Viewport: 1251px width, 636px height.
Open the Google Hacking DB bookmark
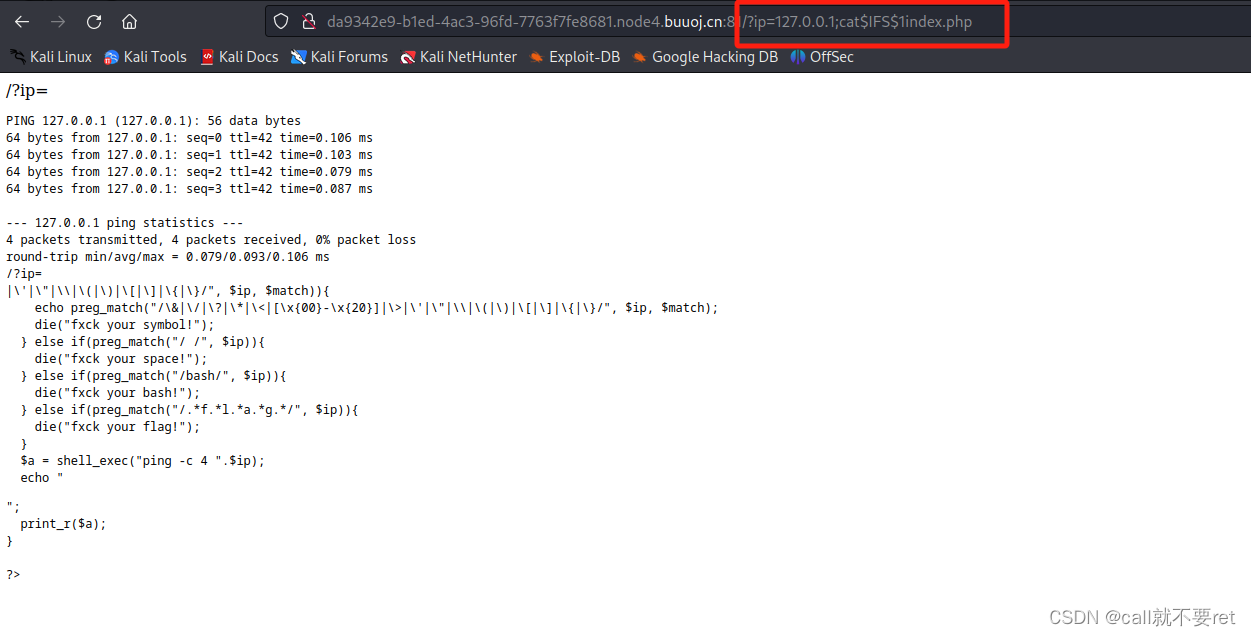pos(714,57)
